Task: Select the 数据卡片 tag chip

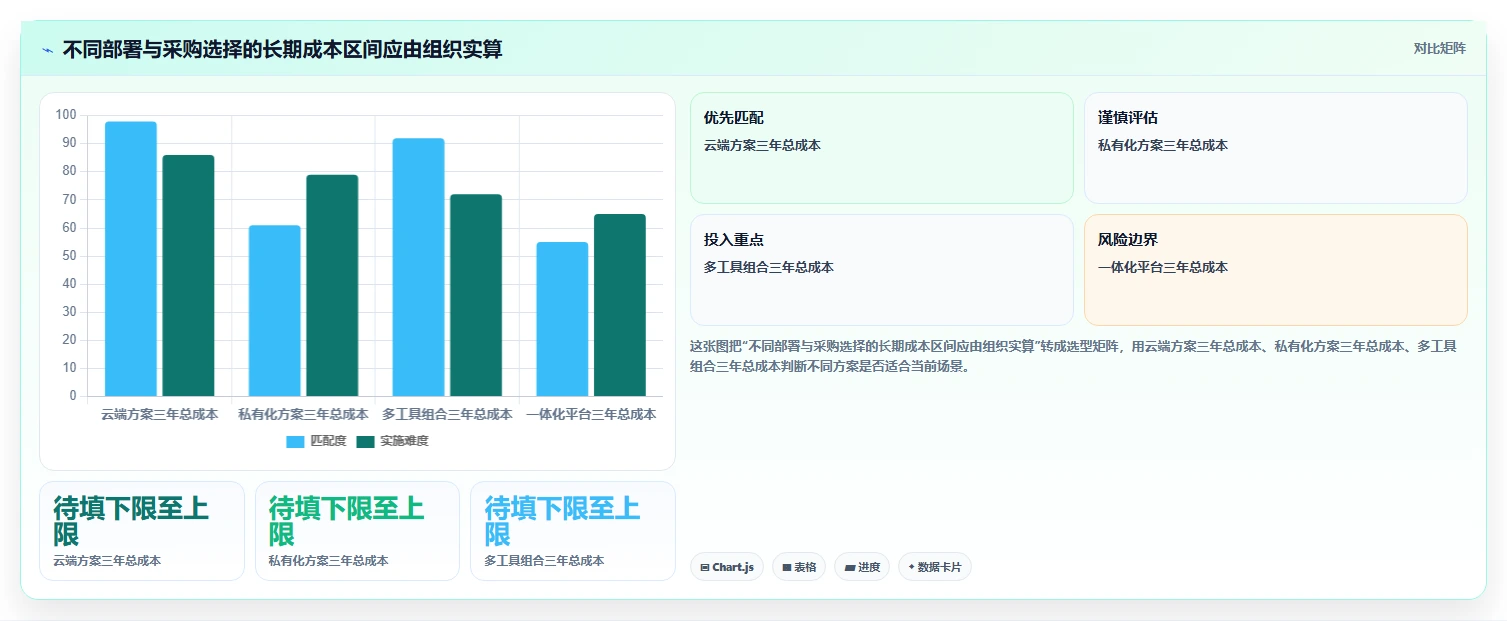Action: [935, 567]
